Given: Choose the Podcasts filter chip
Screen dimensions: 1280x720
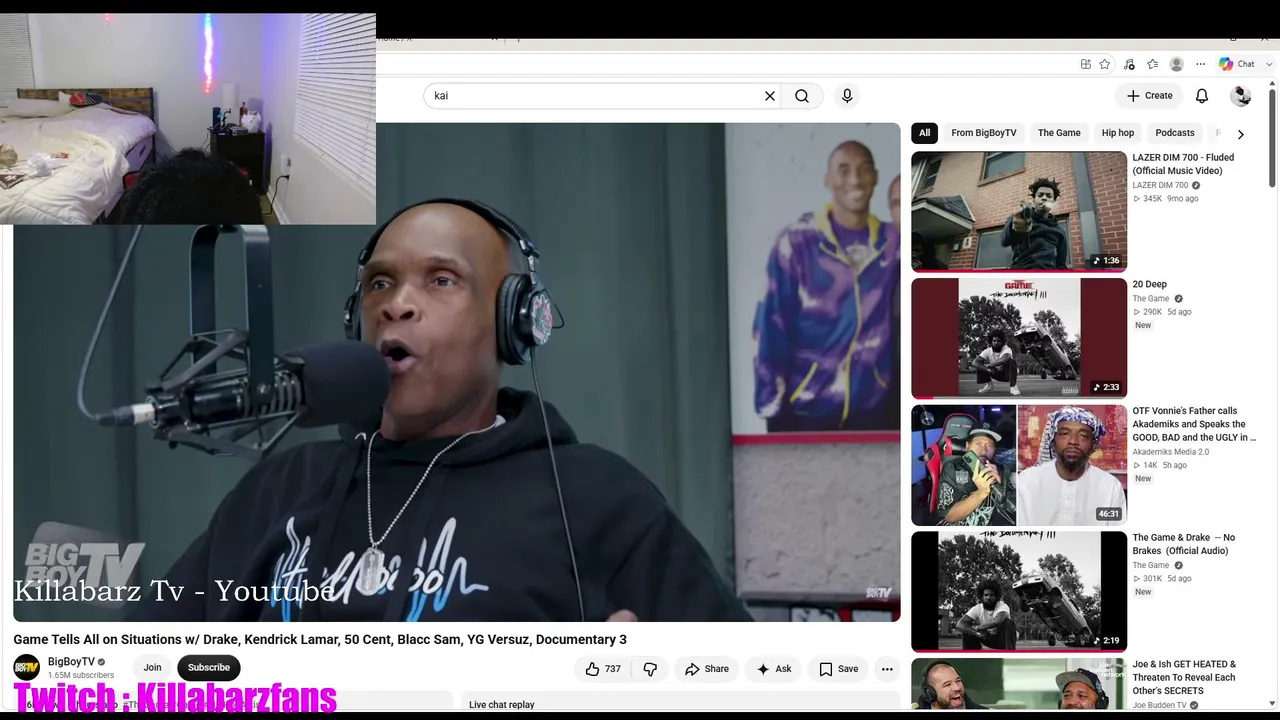Looking at the screenshot, I should (x=1175, y=133).
